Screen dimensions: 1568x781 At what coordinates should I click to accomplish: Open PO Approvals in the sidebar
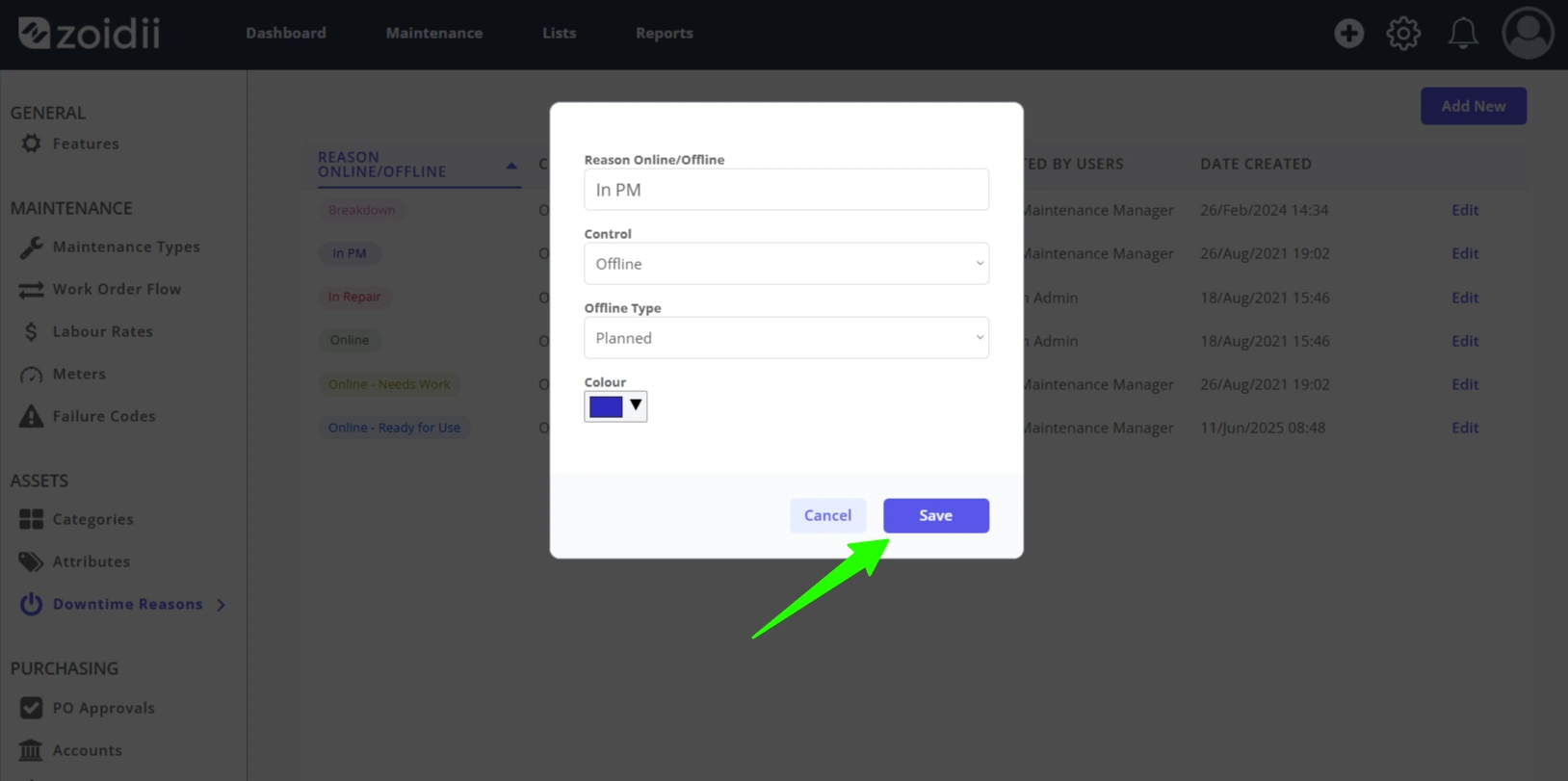(x=103, y=708)
